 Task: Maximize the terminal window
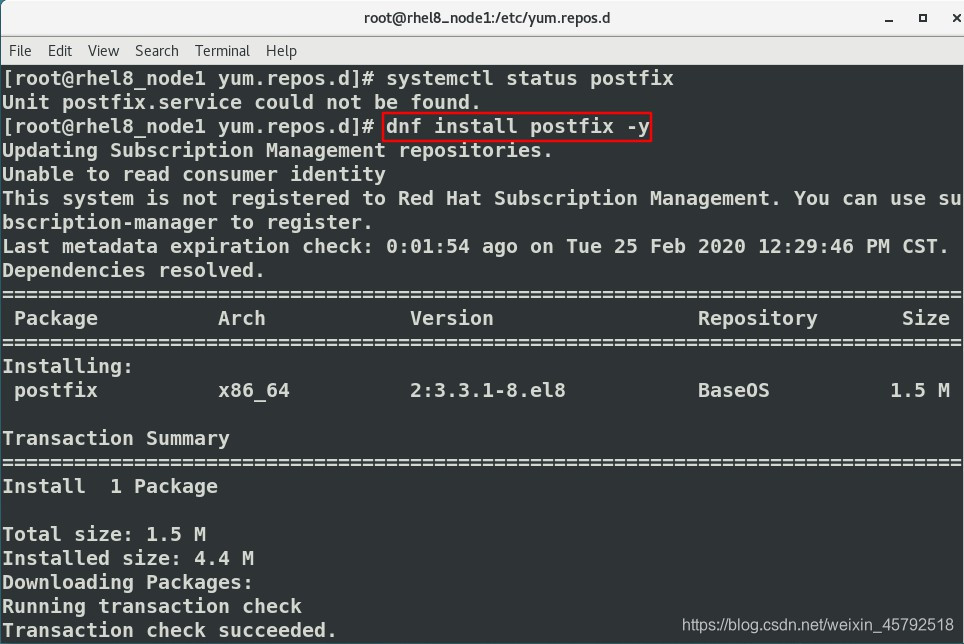(923, 18)
